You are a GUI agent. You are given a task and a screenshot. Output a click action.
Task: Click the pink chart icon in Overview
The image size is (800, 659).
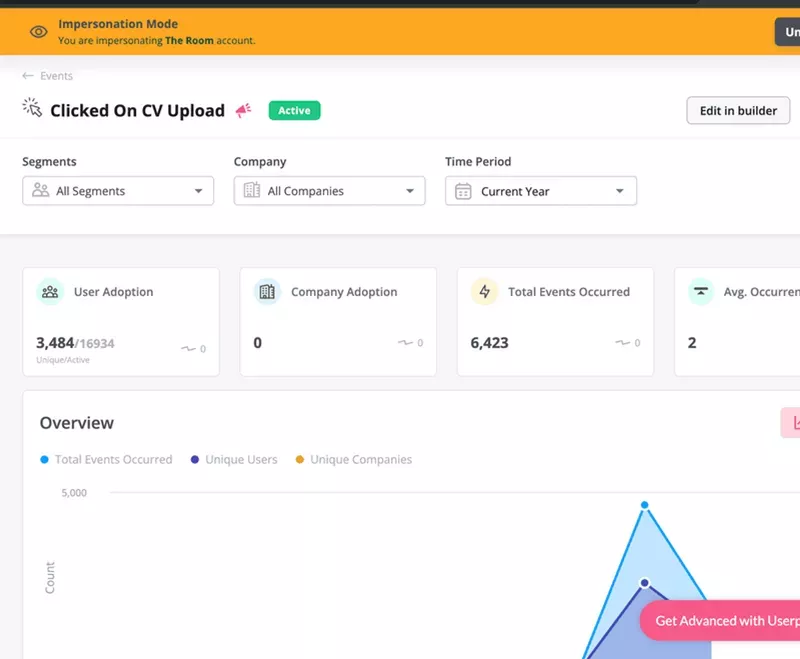pyautogui.click(x=792, y=423)
